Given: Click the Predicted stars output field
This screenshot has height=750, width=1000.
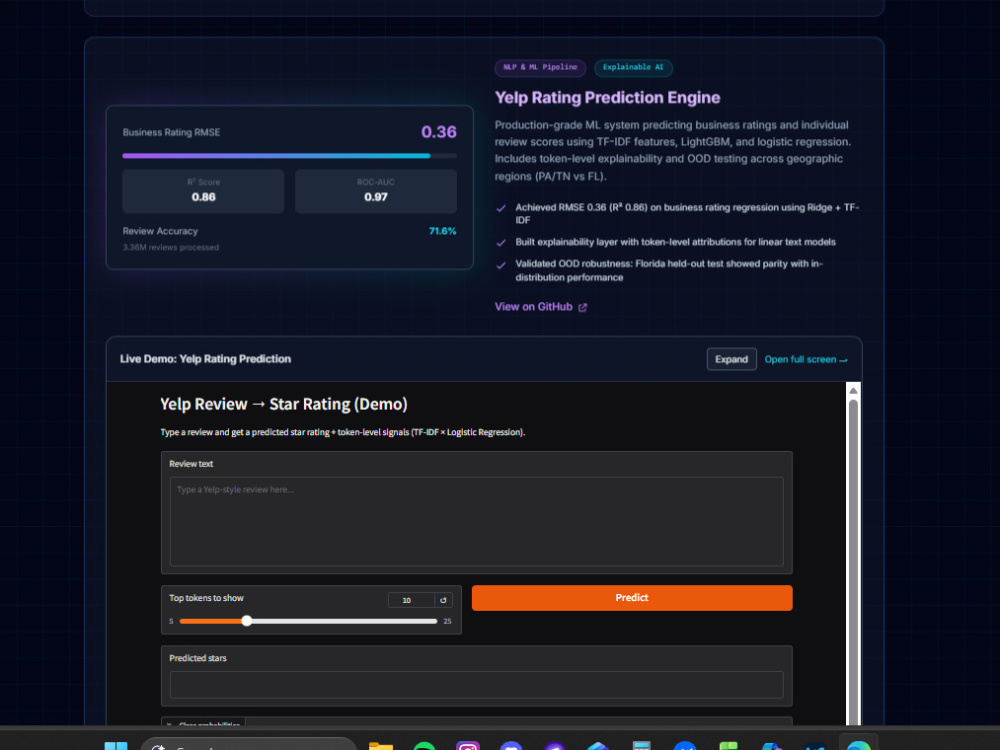Looking at the screenshot, I should (x=476, y=685).
